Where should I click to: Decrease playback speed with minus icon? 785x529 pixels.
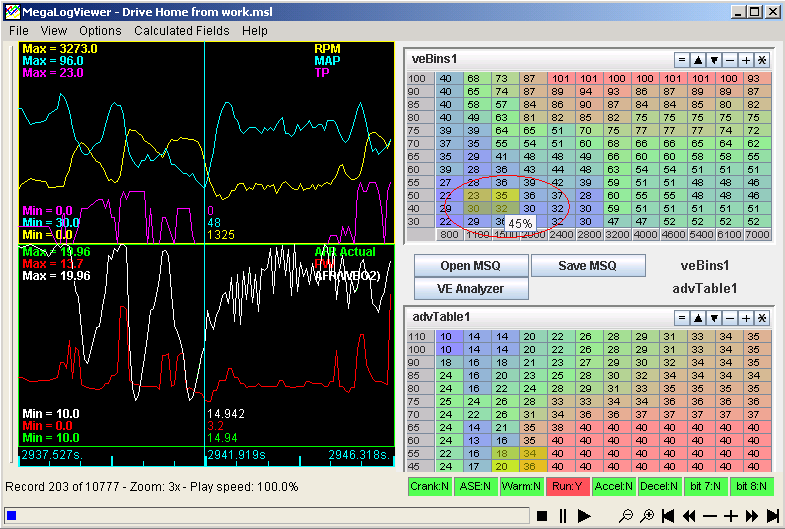pyautogui.click(x=710, y=515)
